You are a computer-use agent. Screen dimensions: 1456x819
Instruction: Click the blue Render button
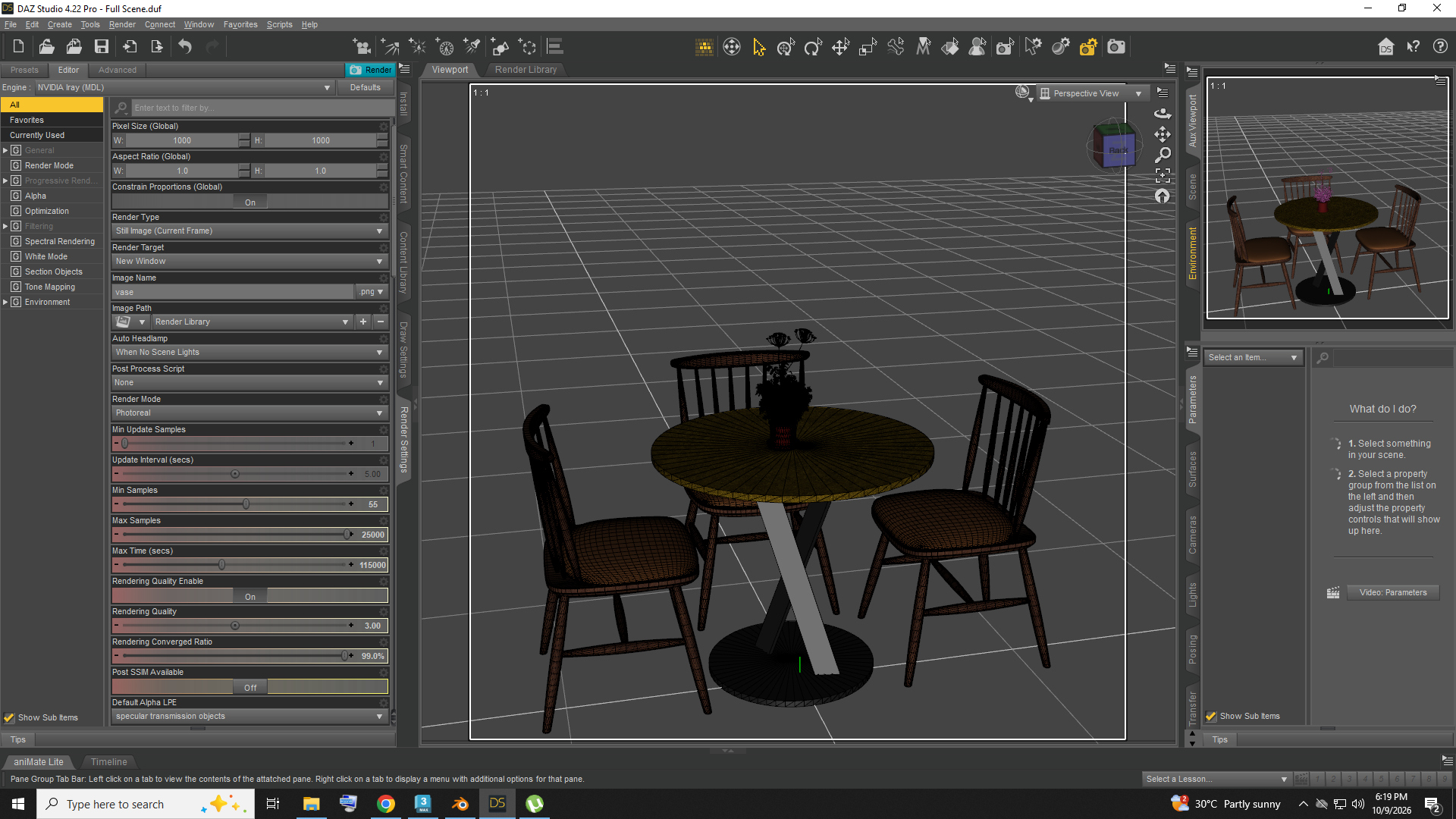coord(371,70)
